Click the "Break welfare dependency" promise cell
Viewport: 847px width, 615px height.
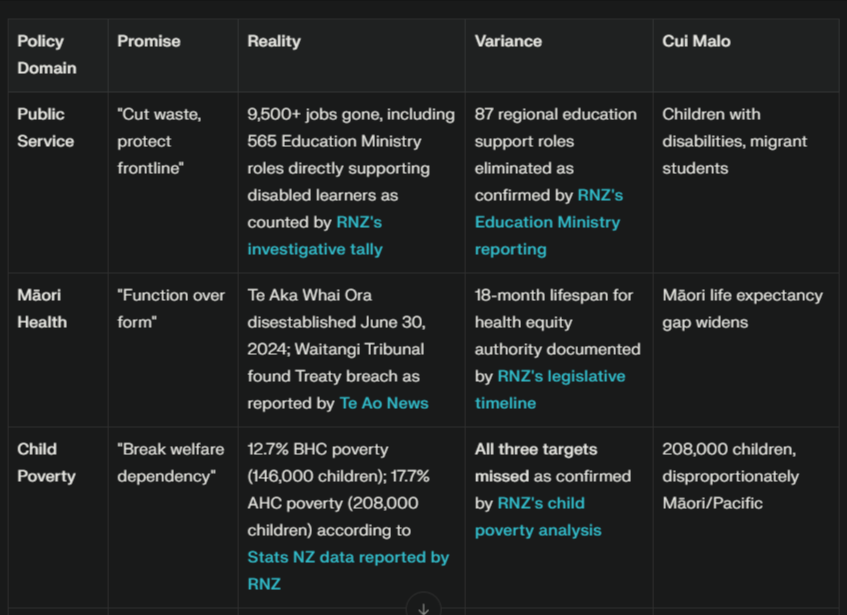(170, 463)
